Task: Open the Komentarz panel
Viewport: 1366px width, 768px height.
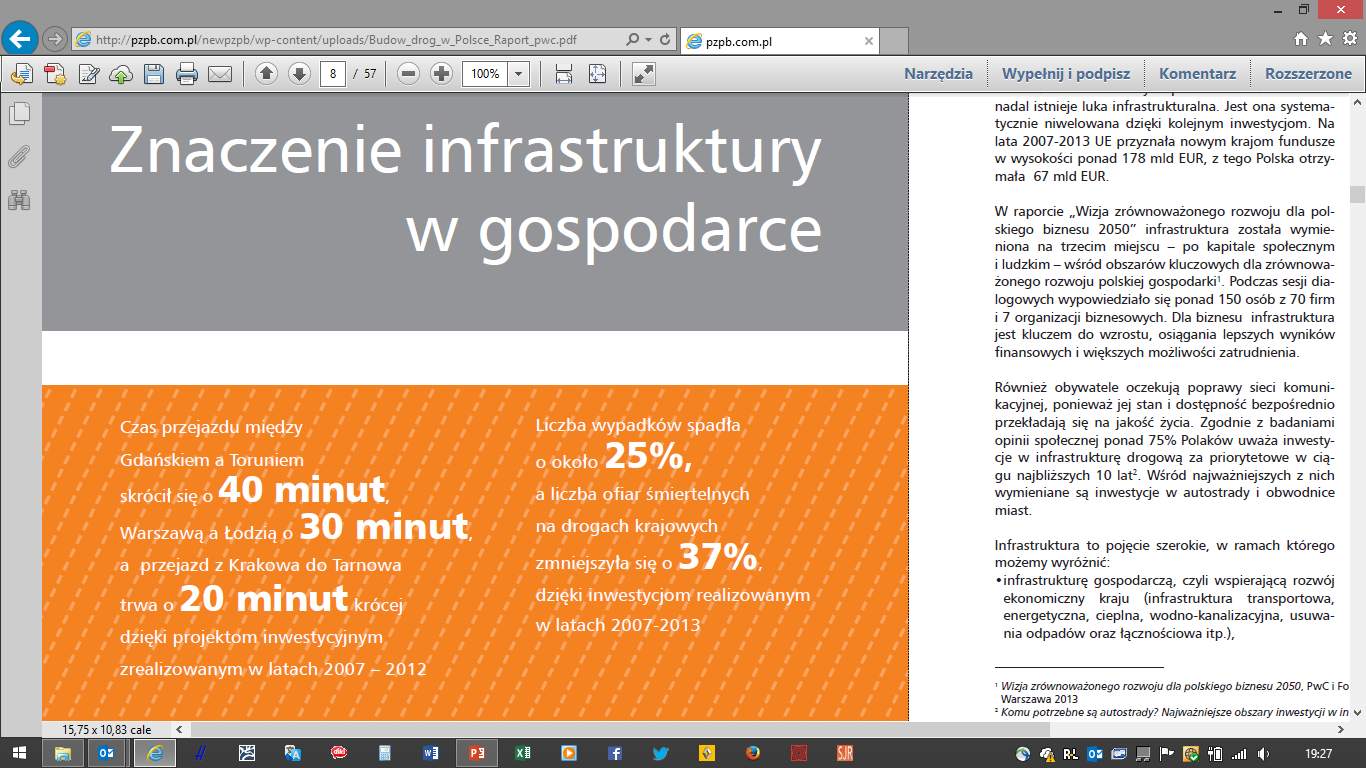Action: pyautogui.click(x=1197, y=73)
